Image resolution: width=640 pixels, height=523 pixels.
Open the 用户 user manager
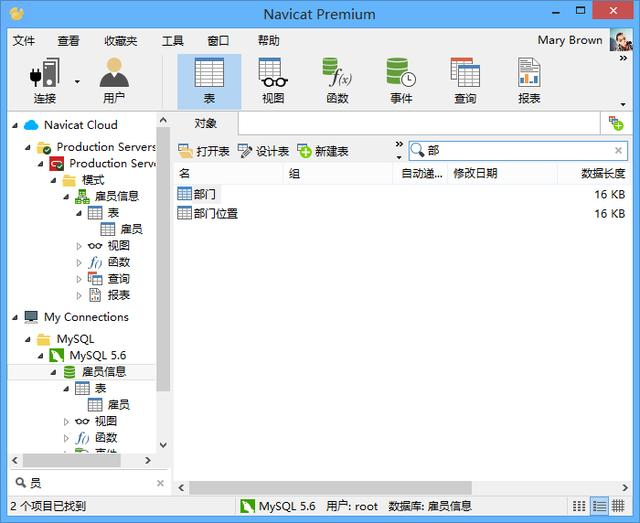point(114,81)
